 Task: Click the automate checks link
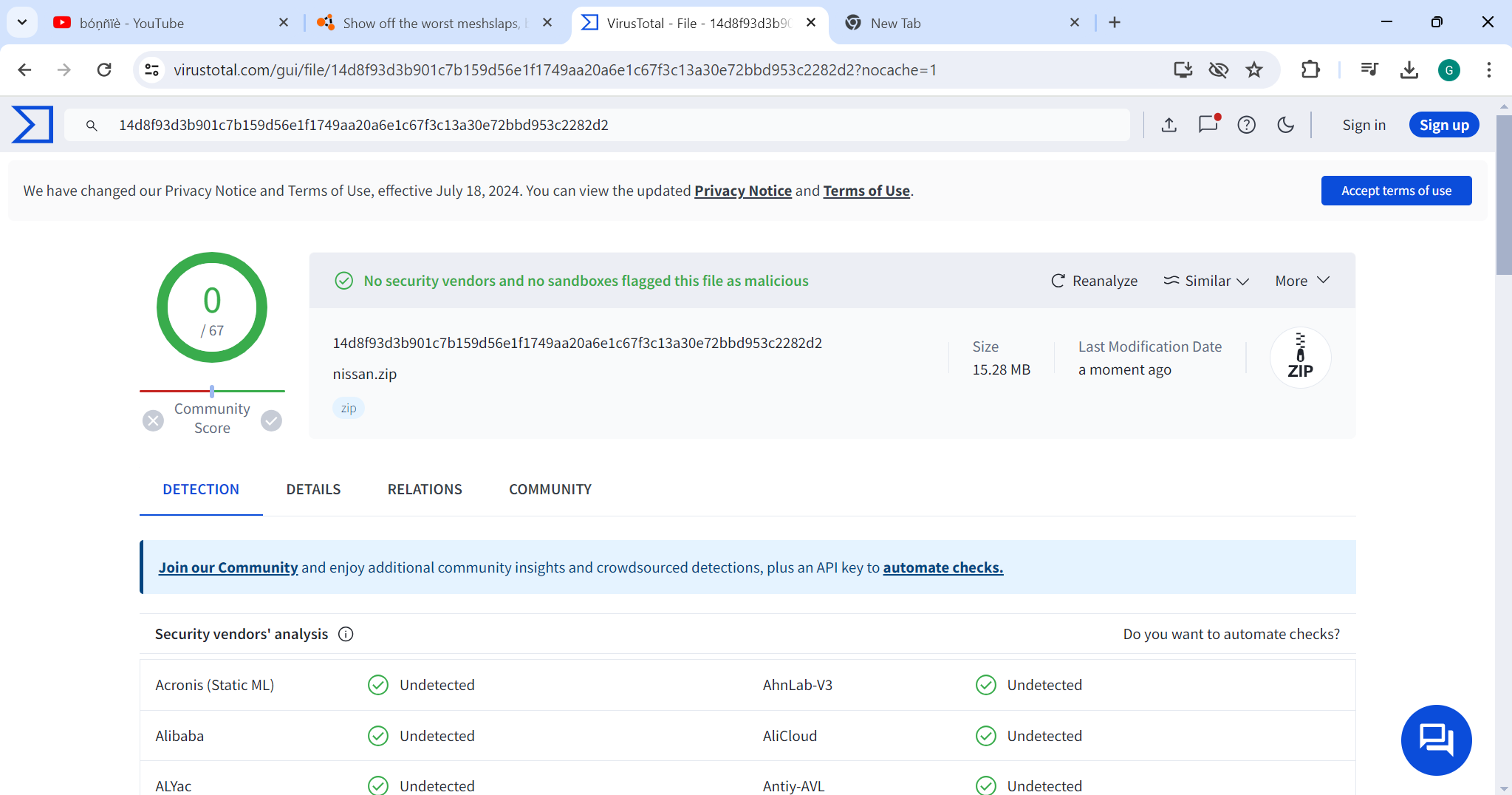(943, 567)
